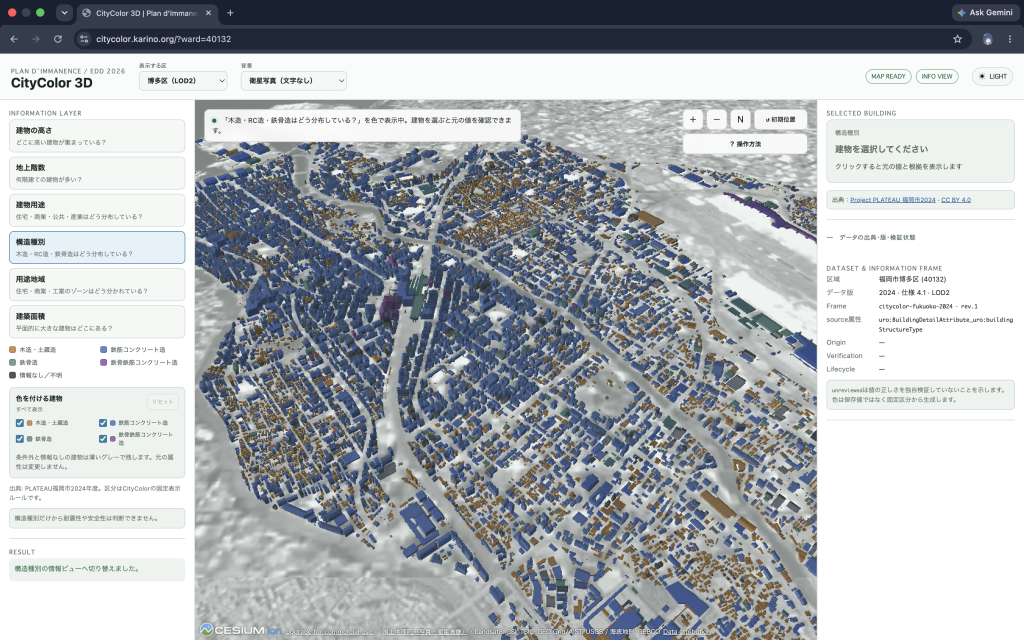Uncheck the 鉄骨造 filter checkbox
Viewport: 1024px width, 640px height.
click(20, 439)
